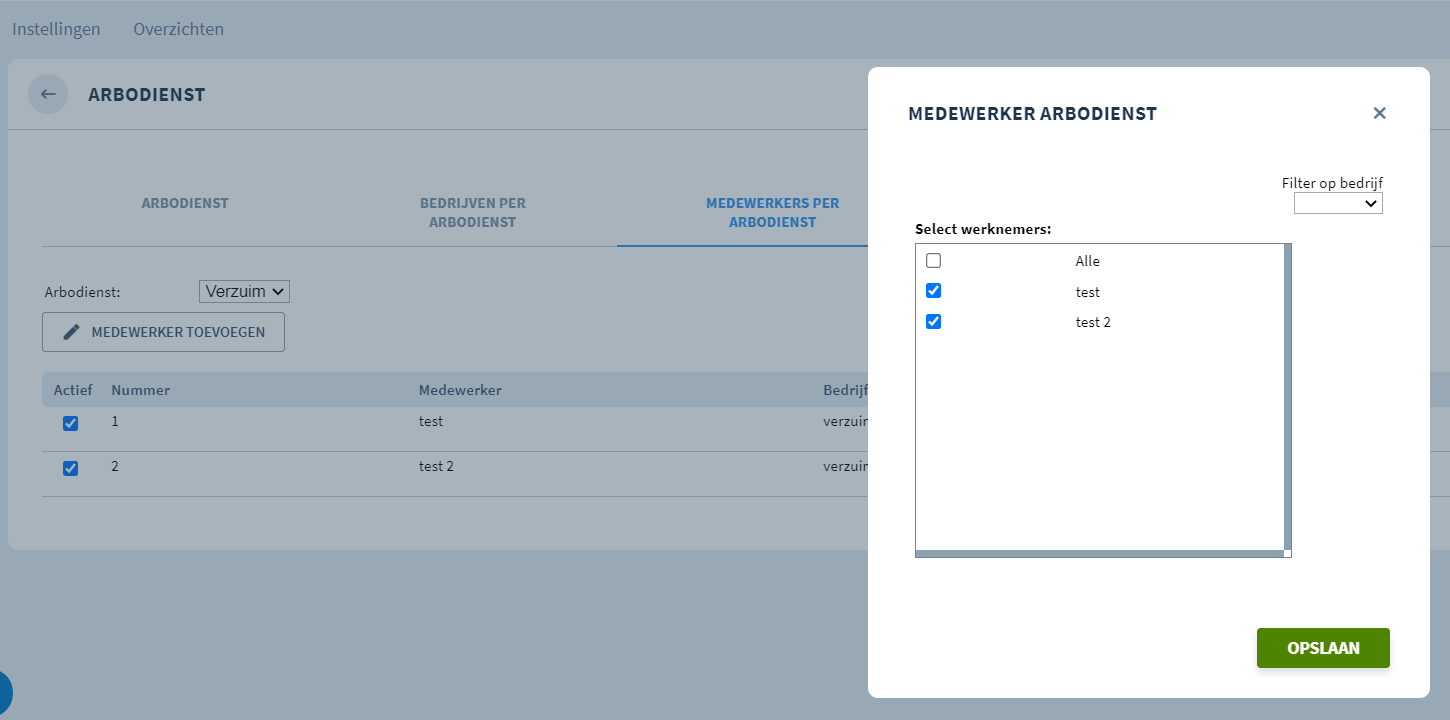The height and width of the screenshot is (720, 1450).
Task: Switch to the Arbodienst tab
Action: point(185,203)
